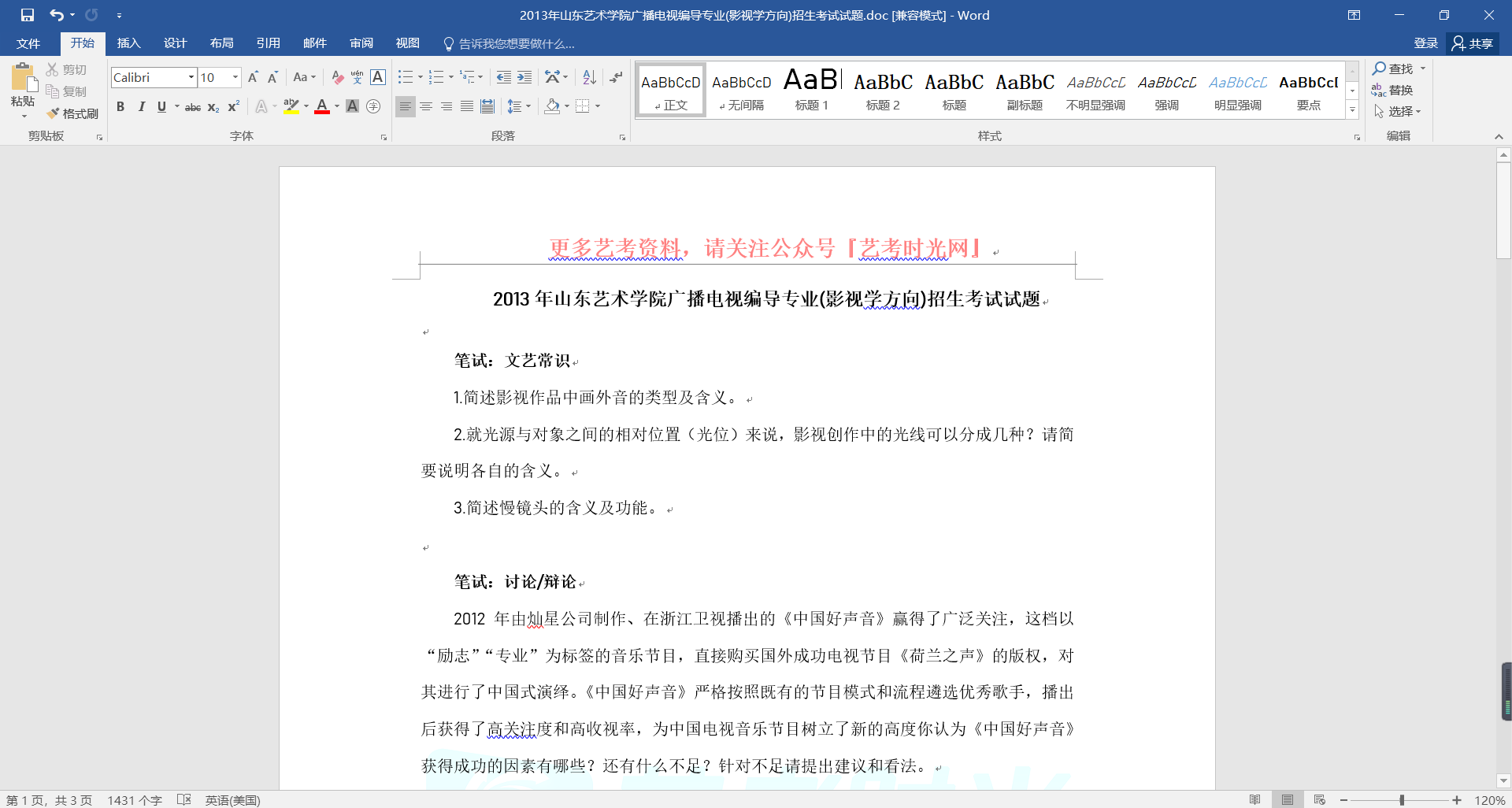This screenshot has height=808, width=1512.
Task: Click the 告诉我您想要做什么 search box
Action: (517, 43)
